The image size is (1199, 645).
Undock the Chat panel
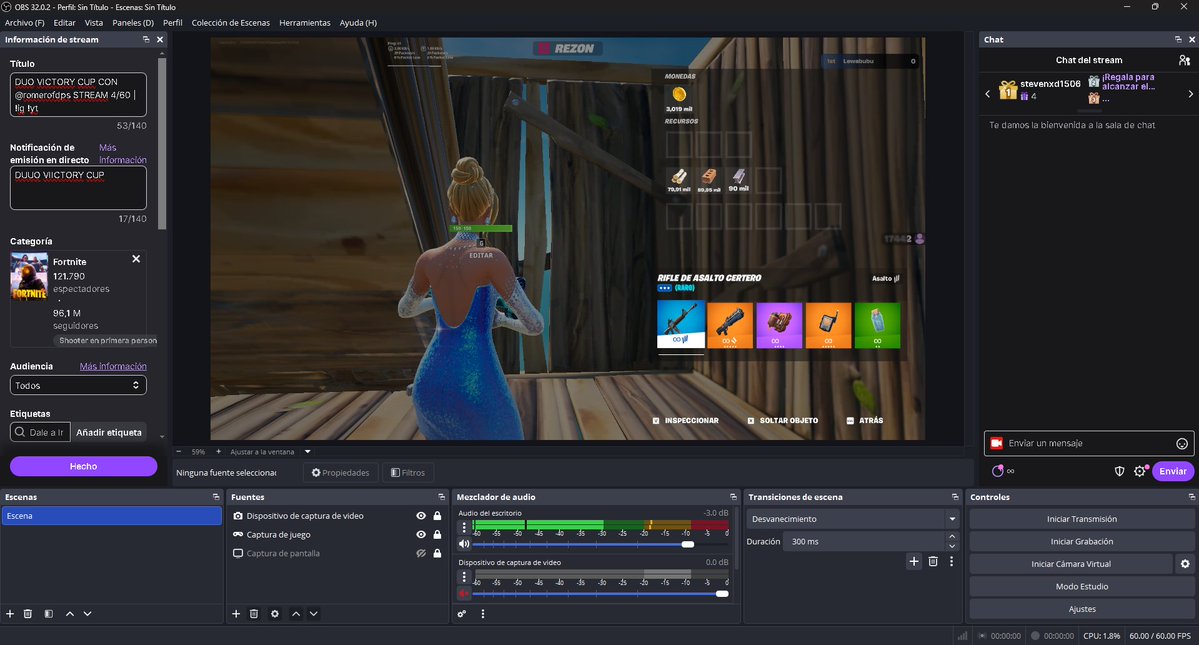pyautogui.click(x=1178, y=39)
